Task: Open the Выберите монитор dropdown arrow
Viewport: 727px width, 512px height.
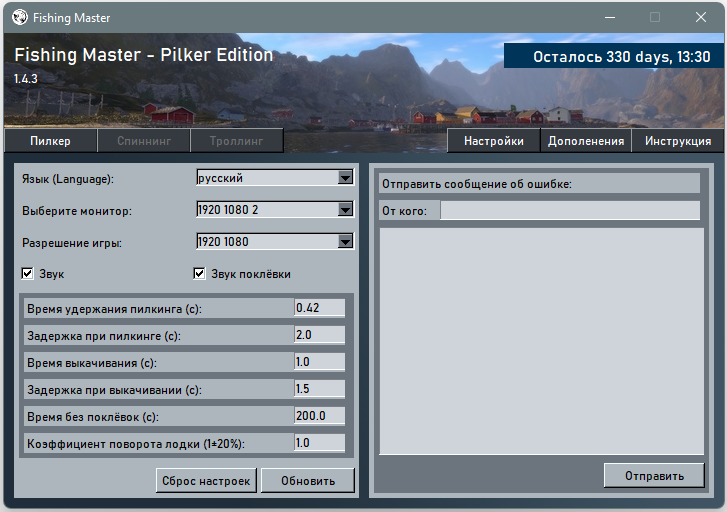Action: [x=345, y=210]
